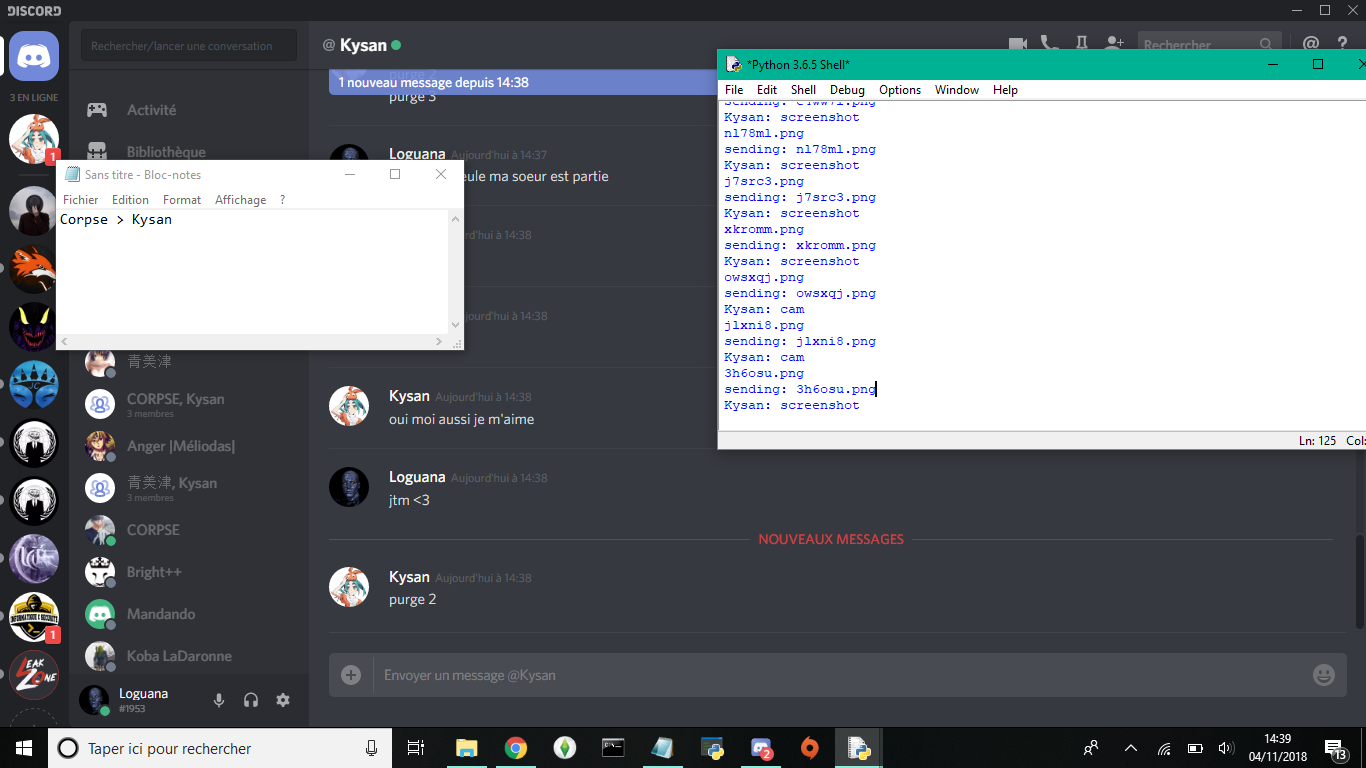
Task: Open the purple swirl server icon
Action: point(34,559)
